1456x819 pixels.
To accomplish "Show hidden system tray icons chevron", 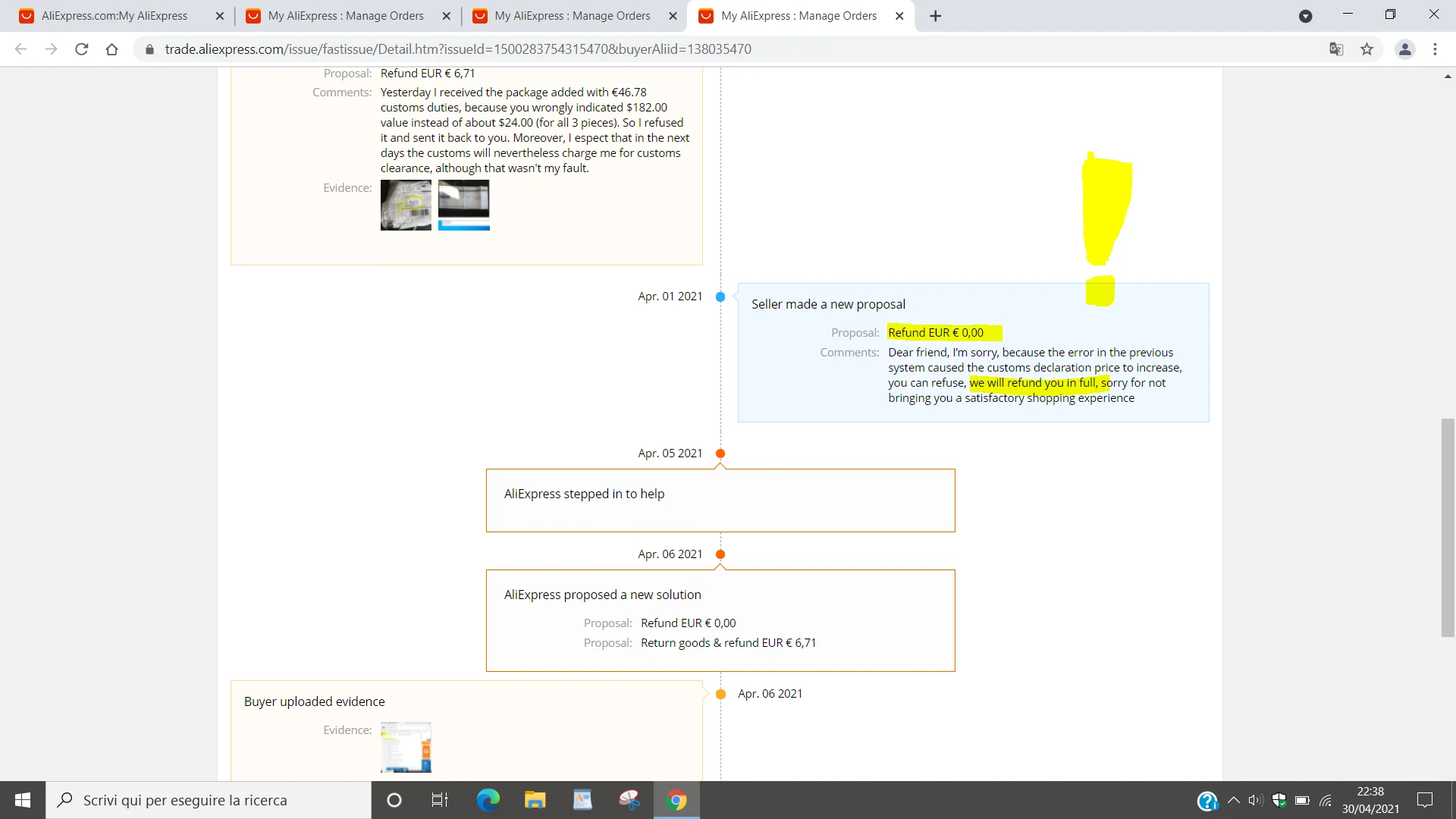I will (x=1234, y=800).
